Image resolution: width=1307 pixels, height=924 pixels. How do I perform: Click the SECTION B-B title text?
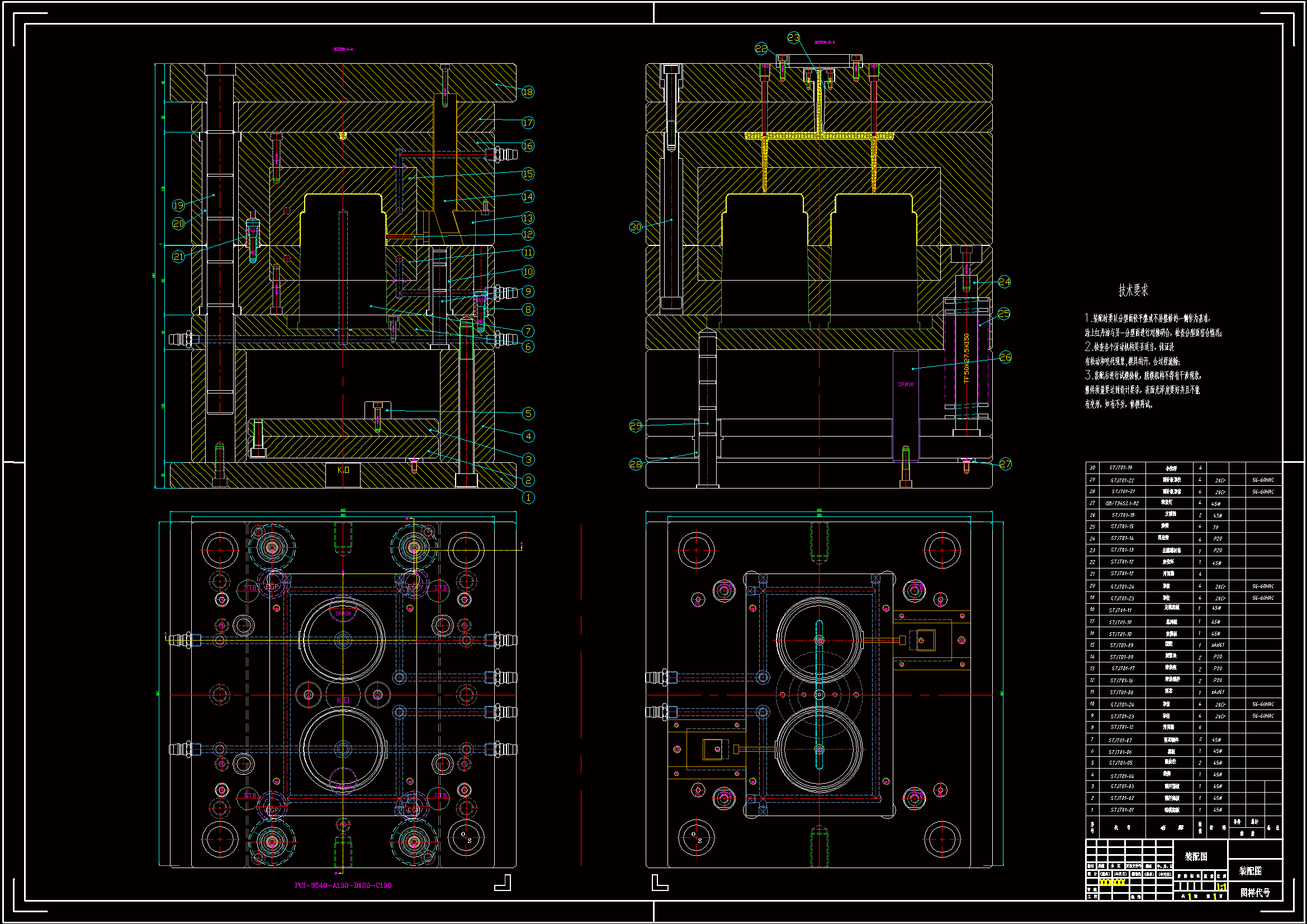click(x=824, y=42)
